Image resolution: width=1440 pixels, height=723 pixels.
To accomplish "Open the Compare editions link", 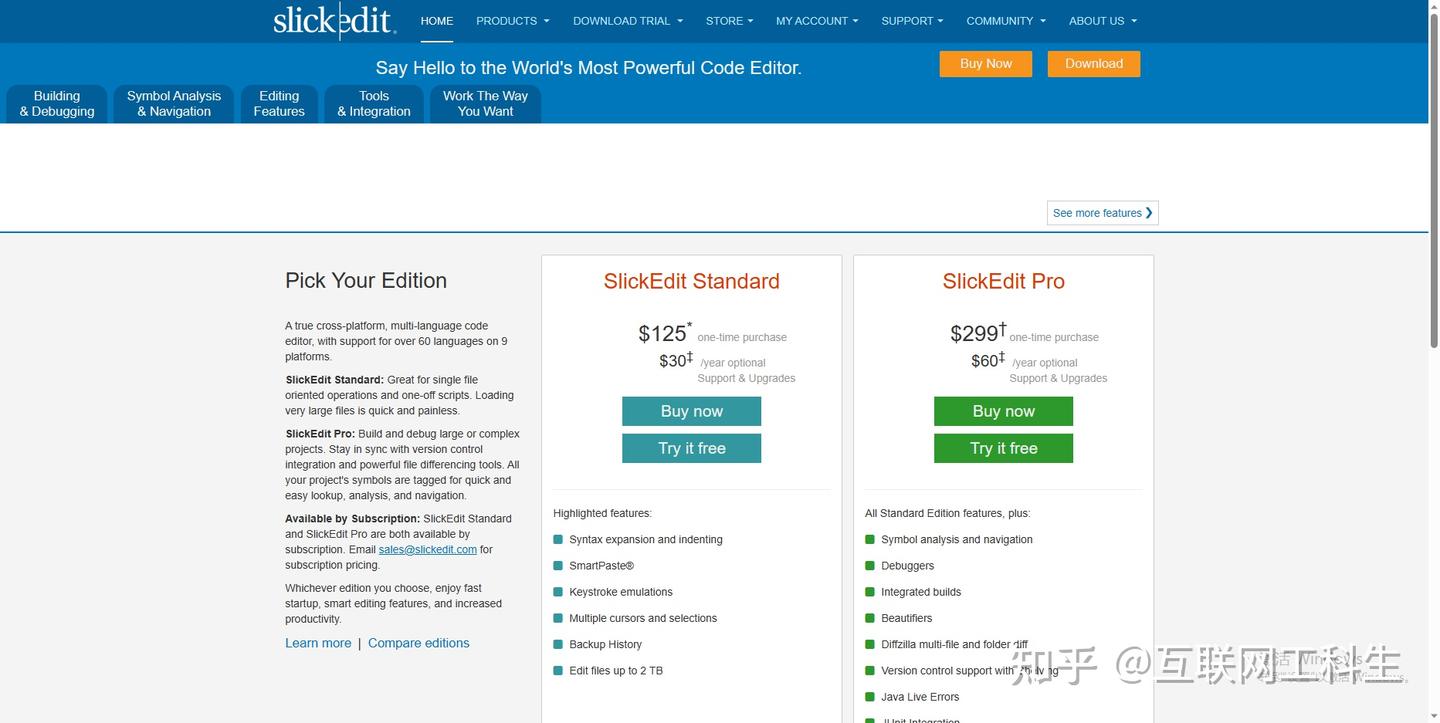I will pyautogui.click(x=418, y=643).
